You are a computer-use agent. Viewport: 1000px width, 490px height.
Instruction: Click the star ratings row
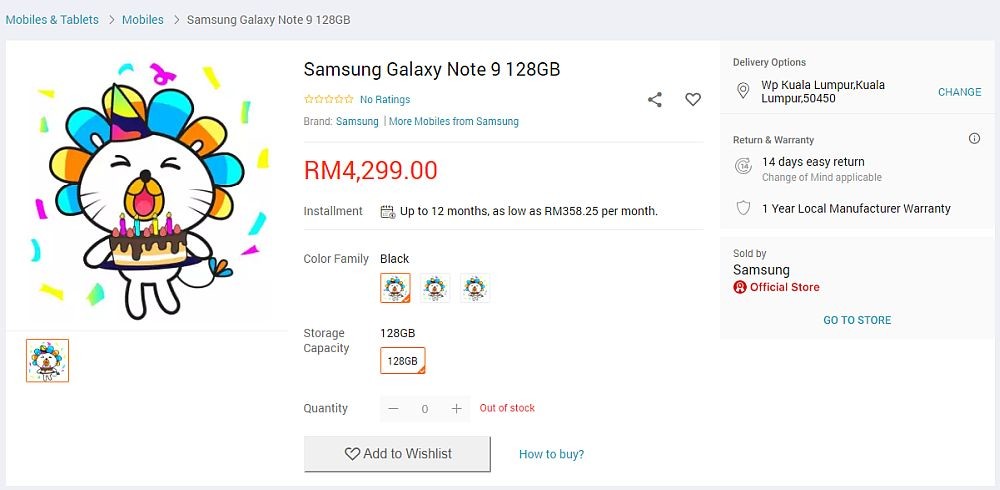(328, 99)
